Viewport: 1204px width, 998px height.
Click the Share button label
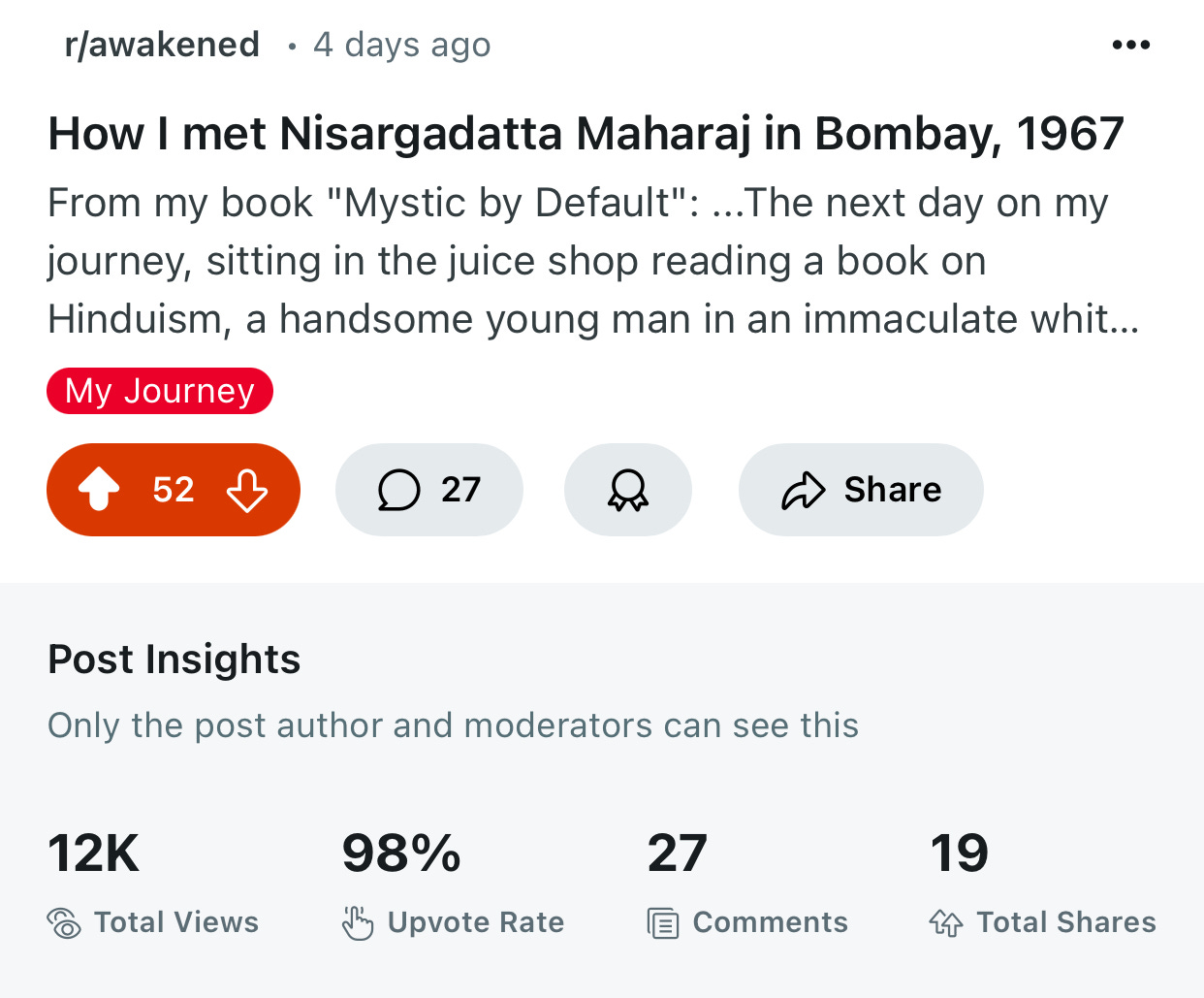[893, 490]
